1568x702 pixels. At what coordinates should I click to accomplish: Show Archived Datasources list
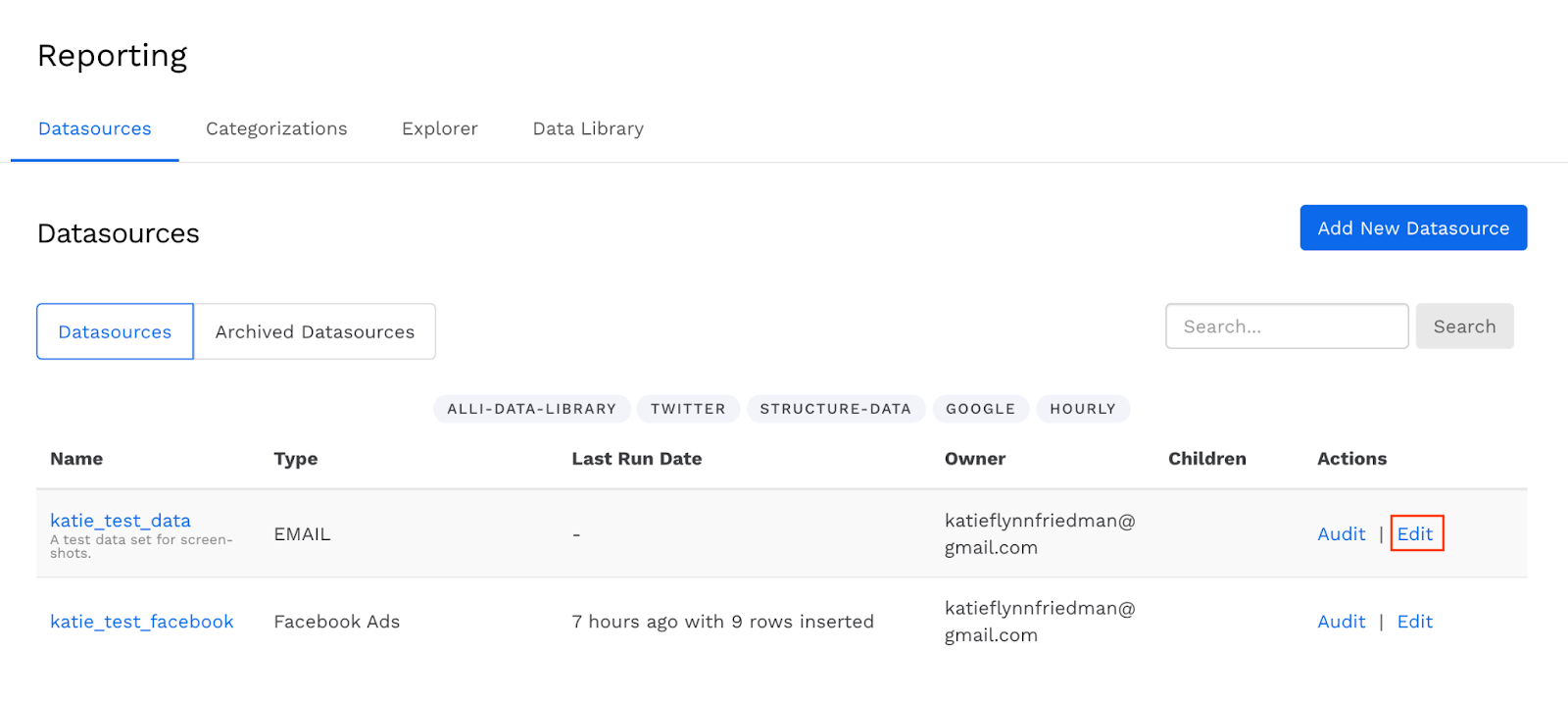pyautogui.click(x=315, y=332)
